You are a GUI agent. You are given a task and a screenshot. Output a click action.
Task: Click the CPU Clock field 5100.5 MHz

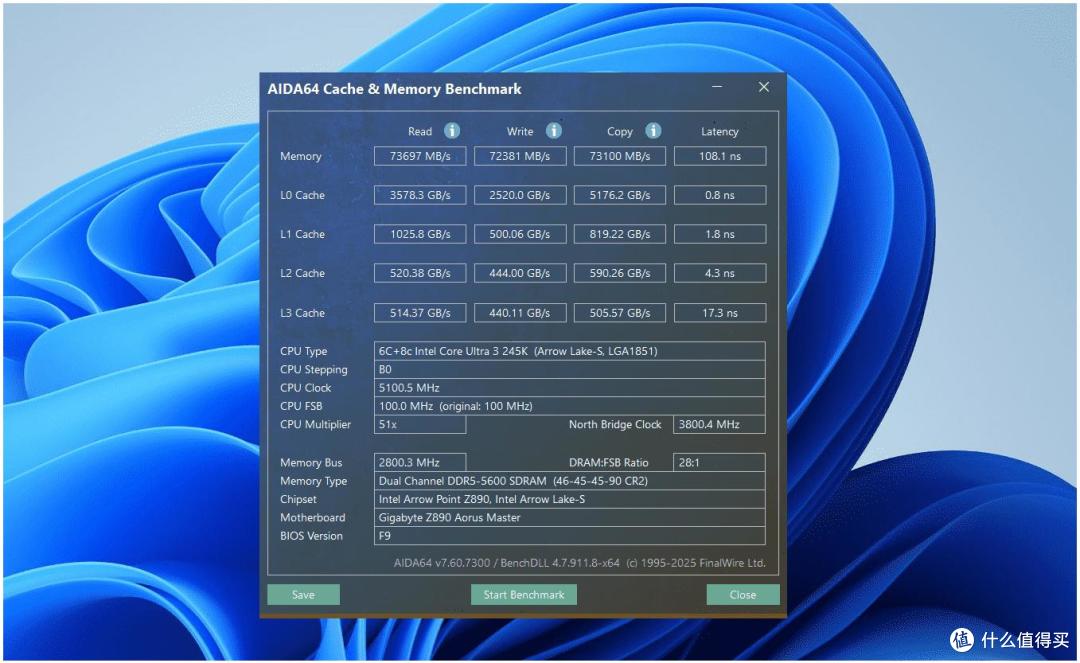[x=570, y=388]
